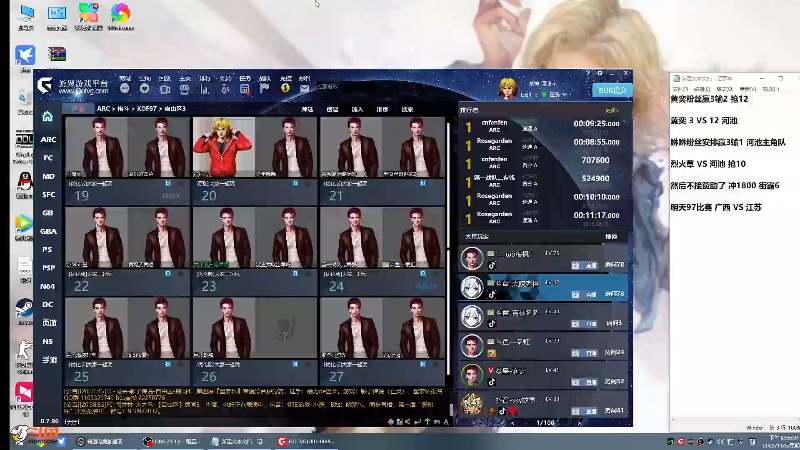Image resolution: width=800 pixels, height=450 pixels.
Task: Click red heart badge in 房间41 row
Action: pyautogui.click(x=513, y=411)
